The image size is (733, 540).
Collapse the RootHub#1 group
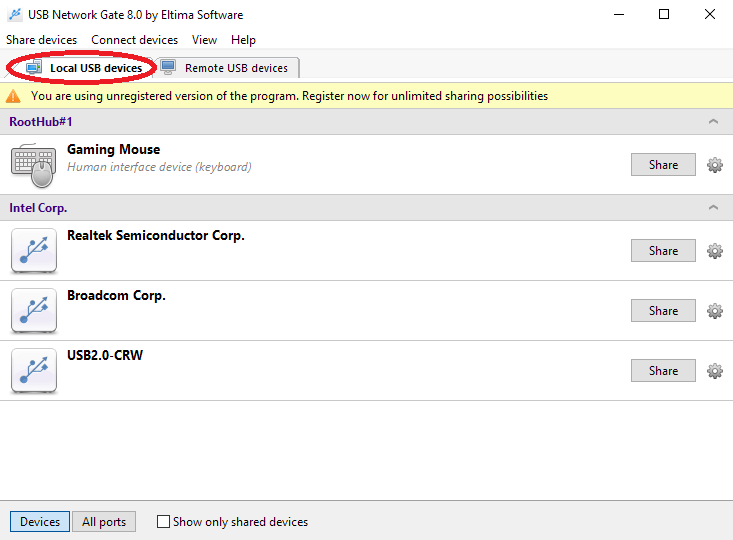click(713, 122)
